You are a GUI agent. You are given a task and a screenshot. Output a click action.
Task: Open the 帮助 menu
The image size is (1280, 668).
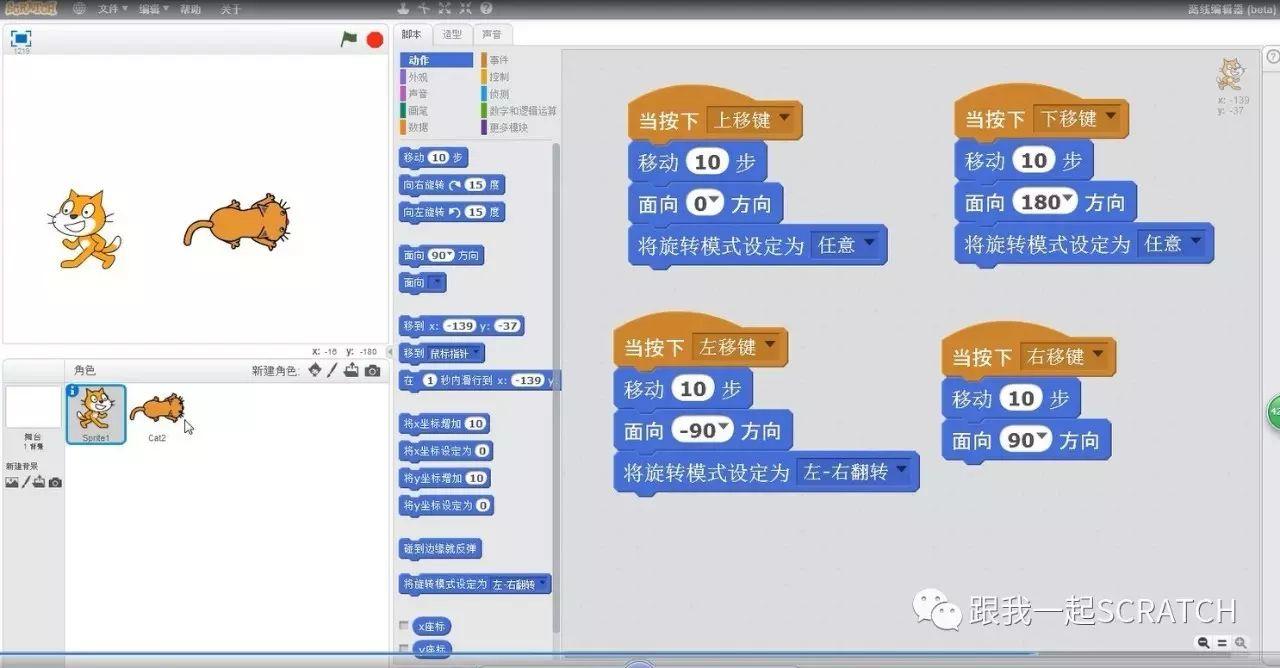click(189, 9)
